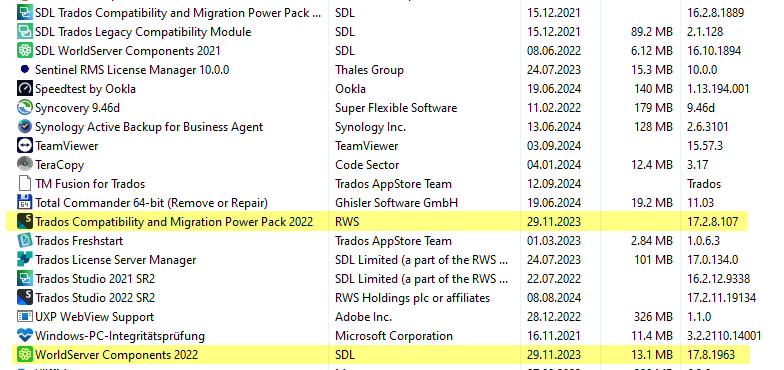The height and width of the screenshot is (370, 784).
Task: Click publisher Super Flexible Software
Action: coord(396,108)
